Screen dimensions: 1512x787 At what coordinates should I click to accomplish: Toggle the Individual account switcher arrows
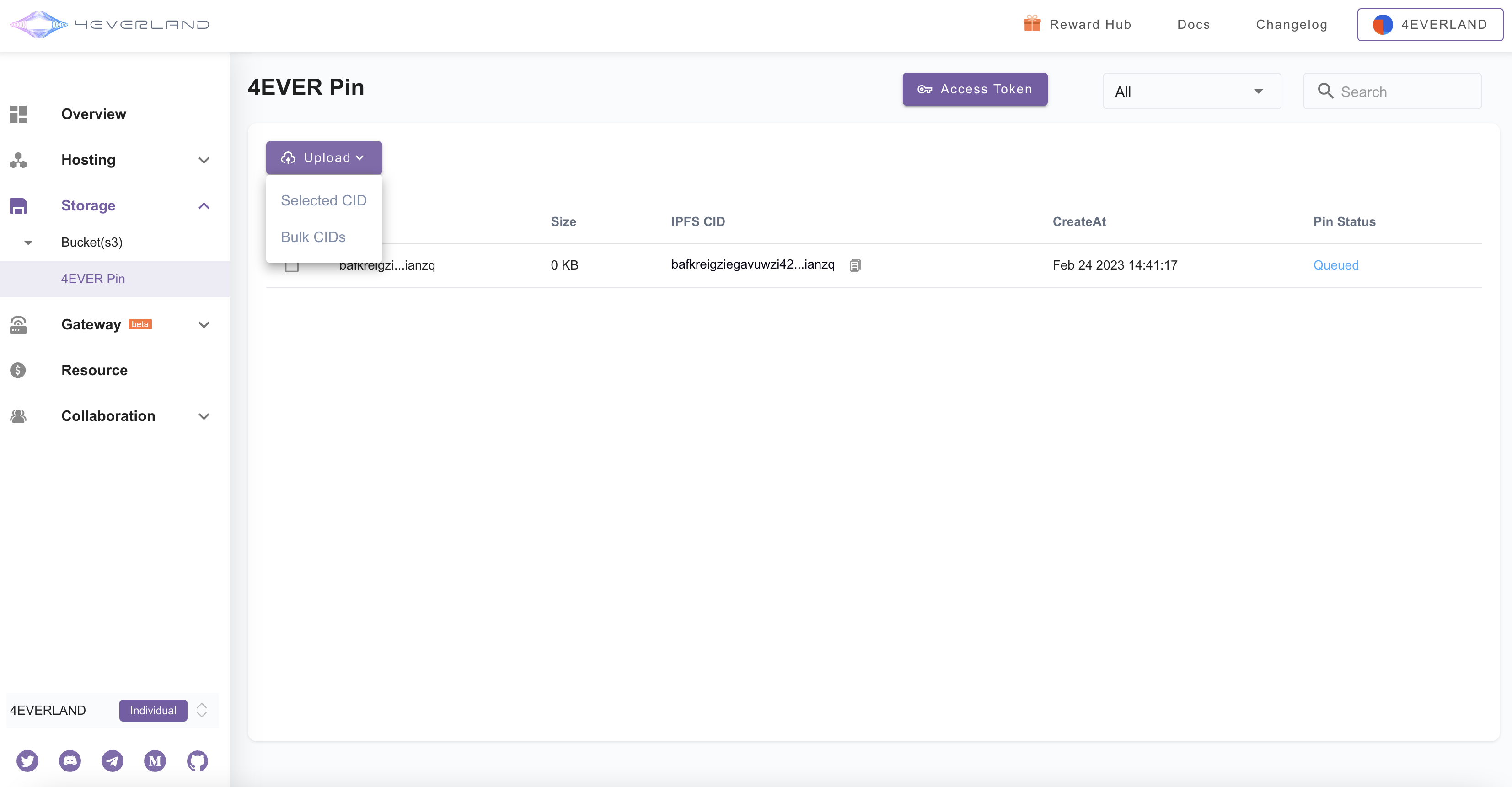202,710
